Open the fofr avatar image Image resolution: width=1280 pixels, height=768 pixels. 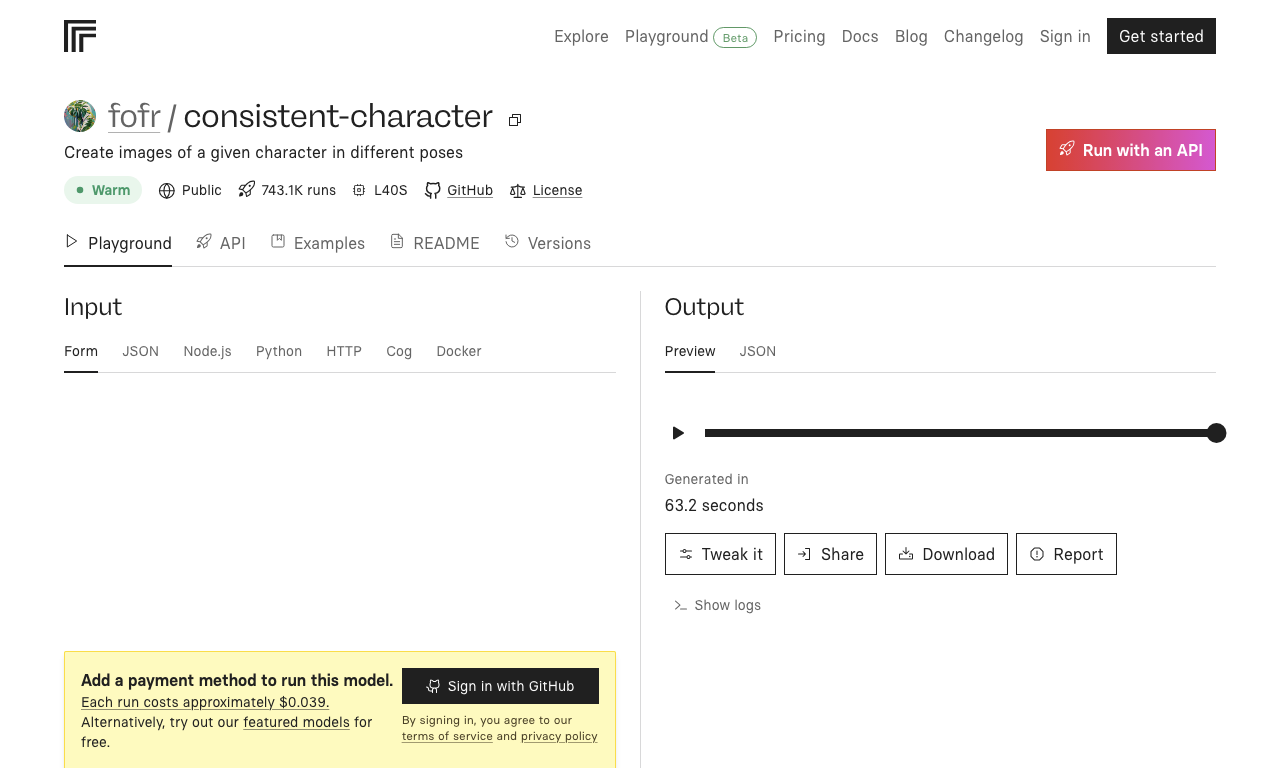[80, 116]
